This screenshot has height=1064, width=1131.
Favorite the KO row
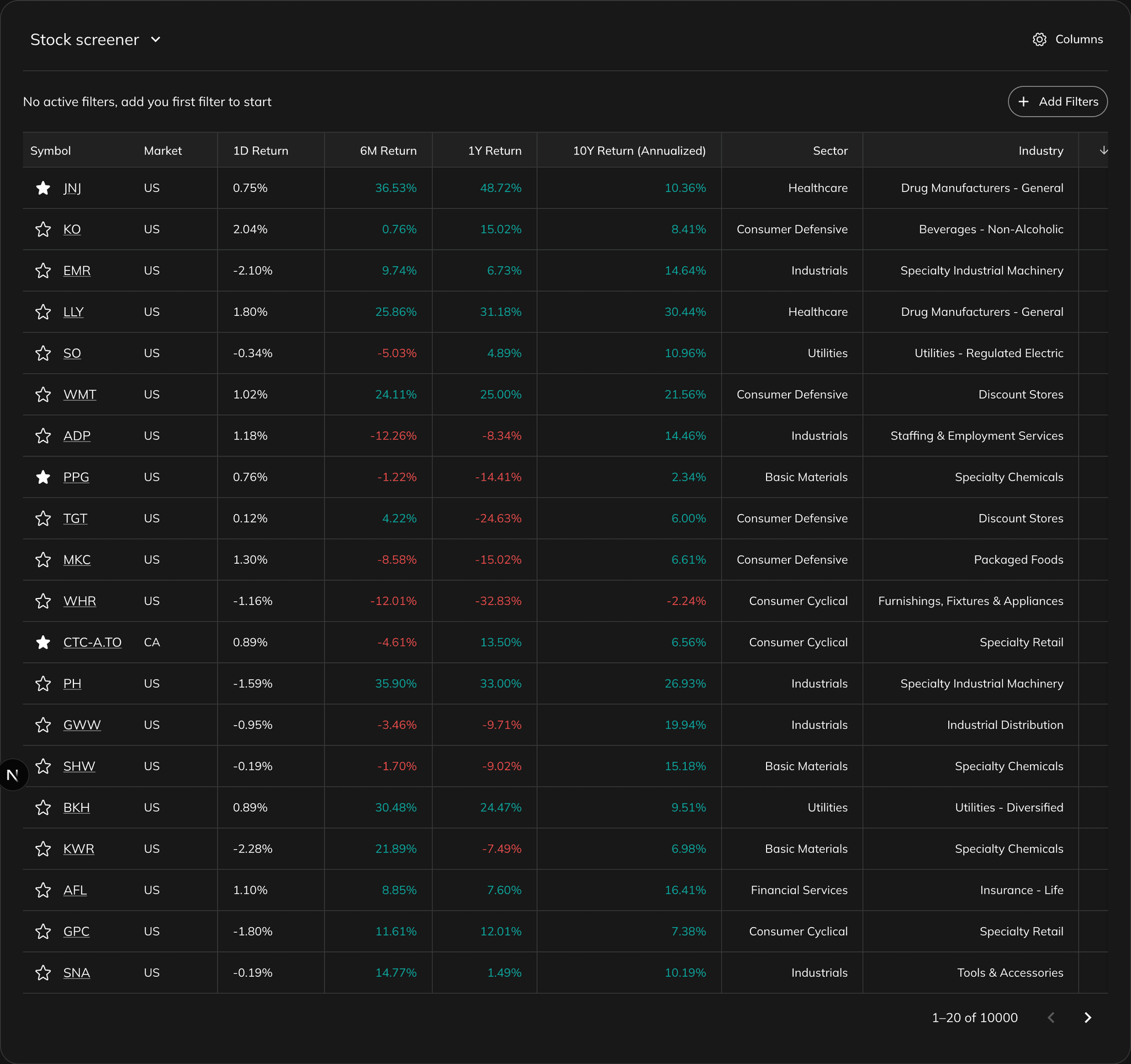coord(43,229)
